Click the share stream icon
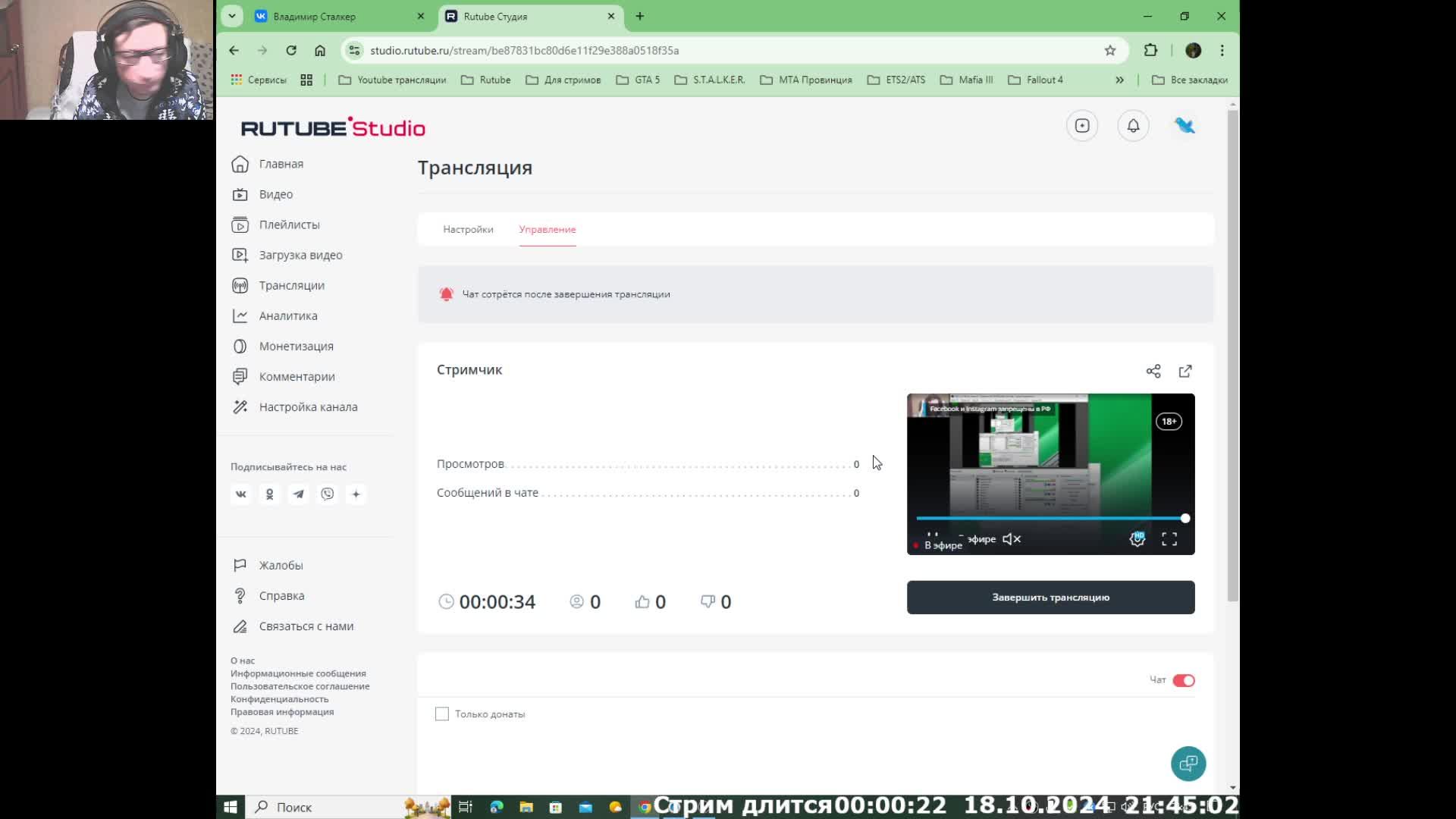Image resolution: width=1456 pixels, height=819 pixels. tap(1153, 371)
